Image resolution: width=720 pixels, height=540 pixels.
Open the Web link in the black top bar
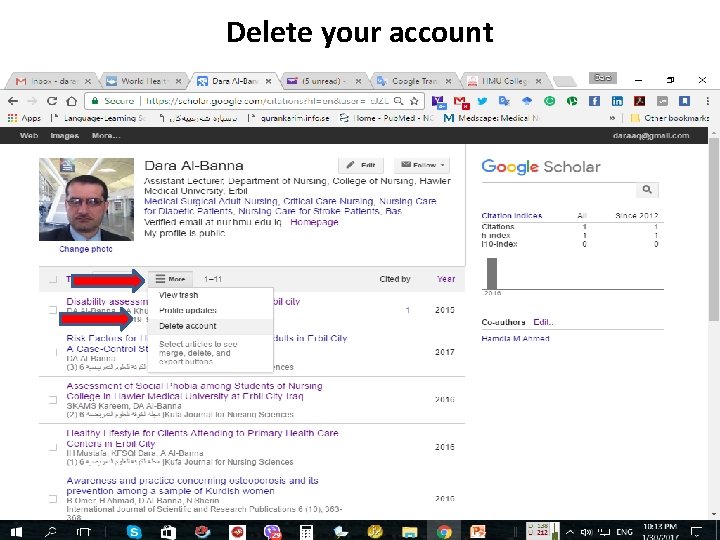(29, 136)
